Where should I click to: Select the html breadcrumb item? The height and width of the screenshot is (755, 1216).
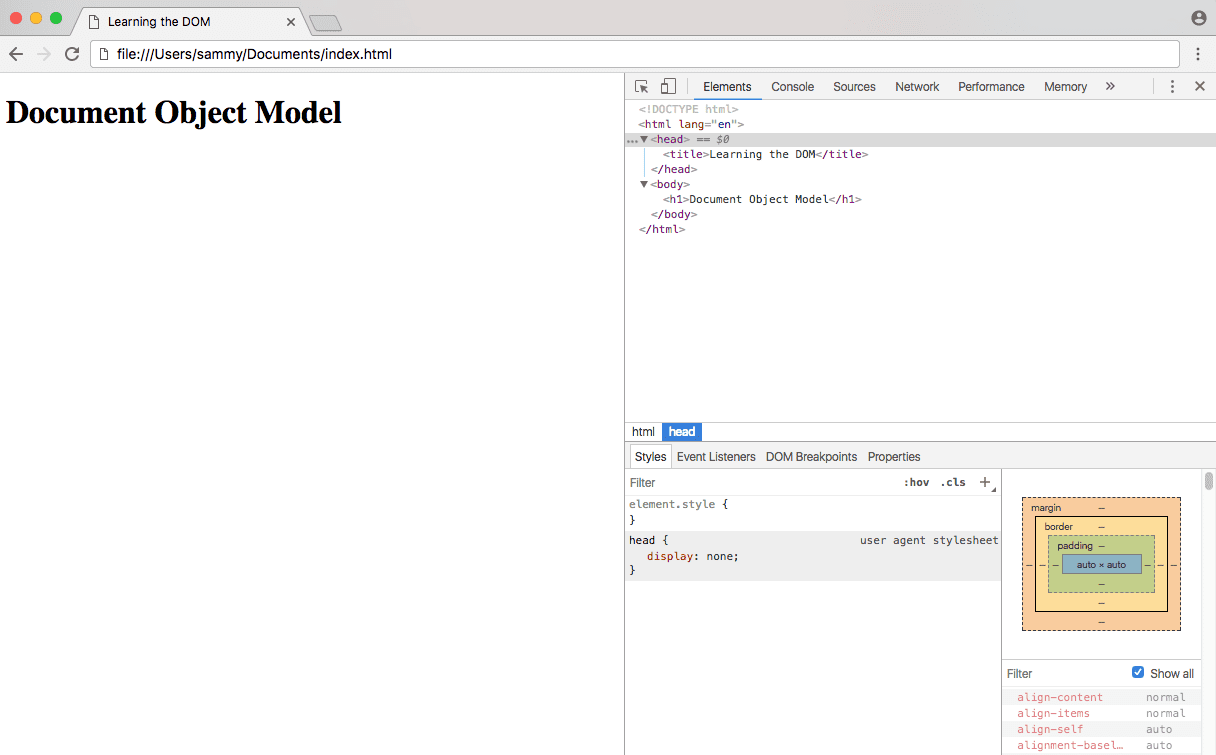pos(643,432)
